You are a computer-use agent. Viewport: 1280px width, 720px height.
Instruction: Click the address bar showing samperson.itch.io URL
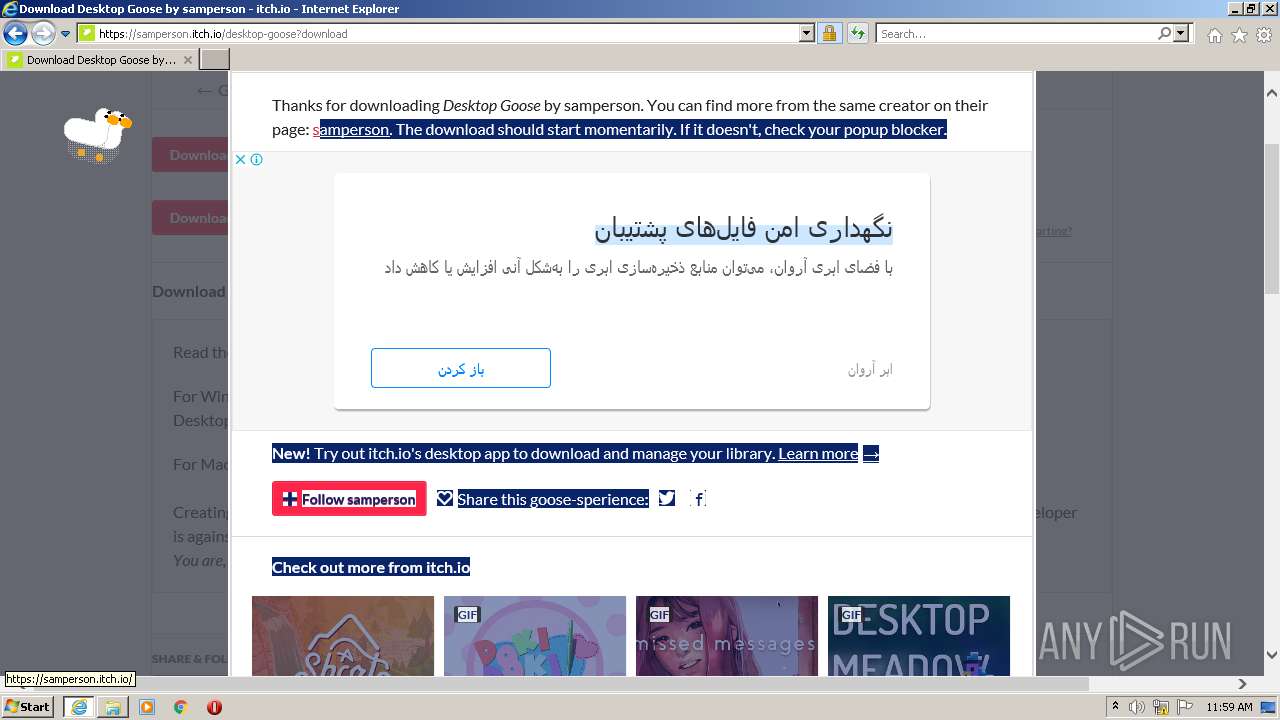(x=438, y=33)
